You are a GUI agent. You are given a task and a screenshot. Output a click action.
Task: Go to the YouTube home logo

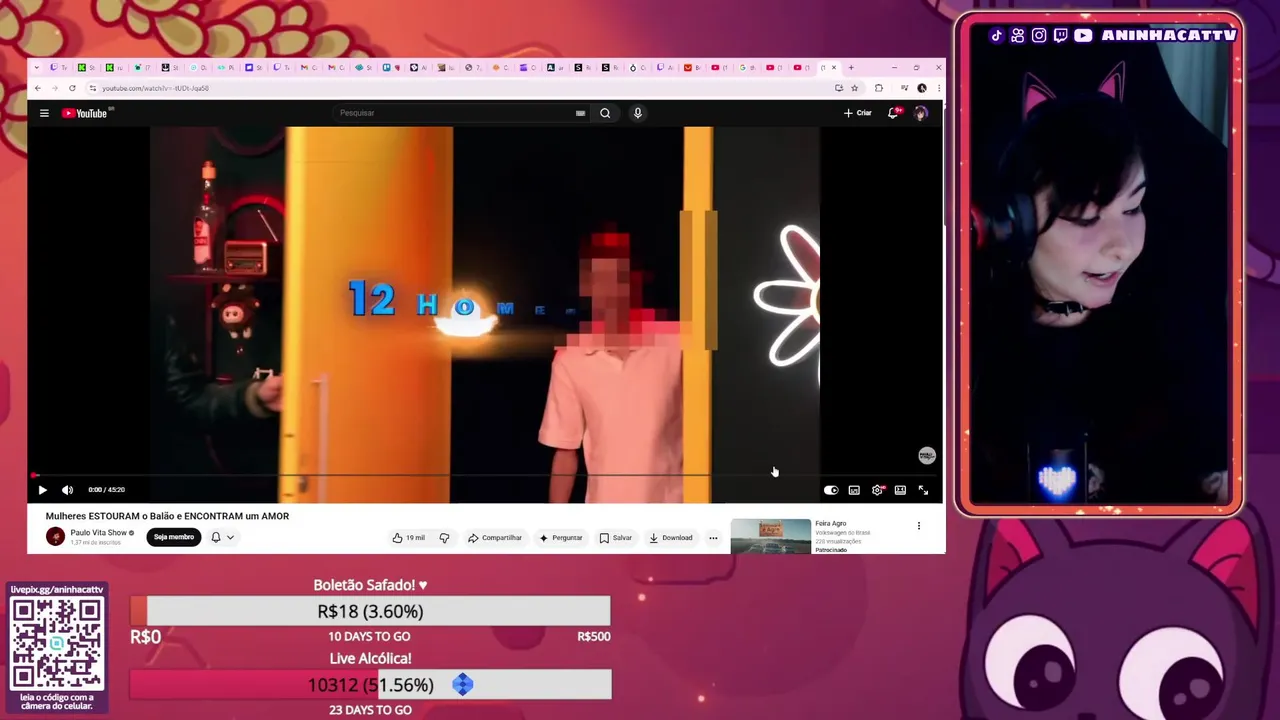click(x=85, y=113)
